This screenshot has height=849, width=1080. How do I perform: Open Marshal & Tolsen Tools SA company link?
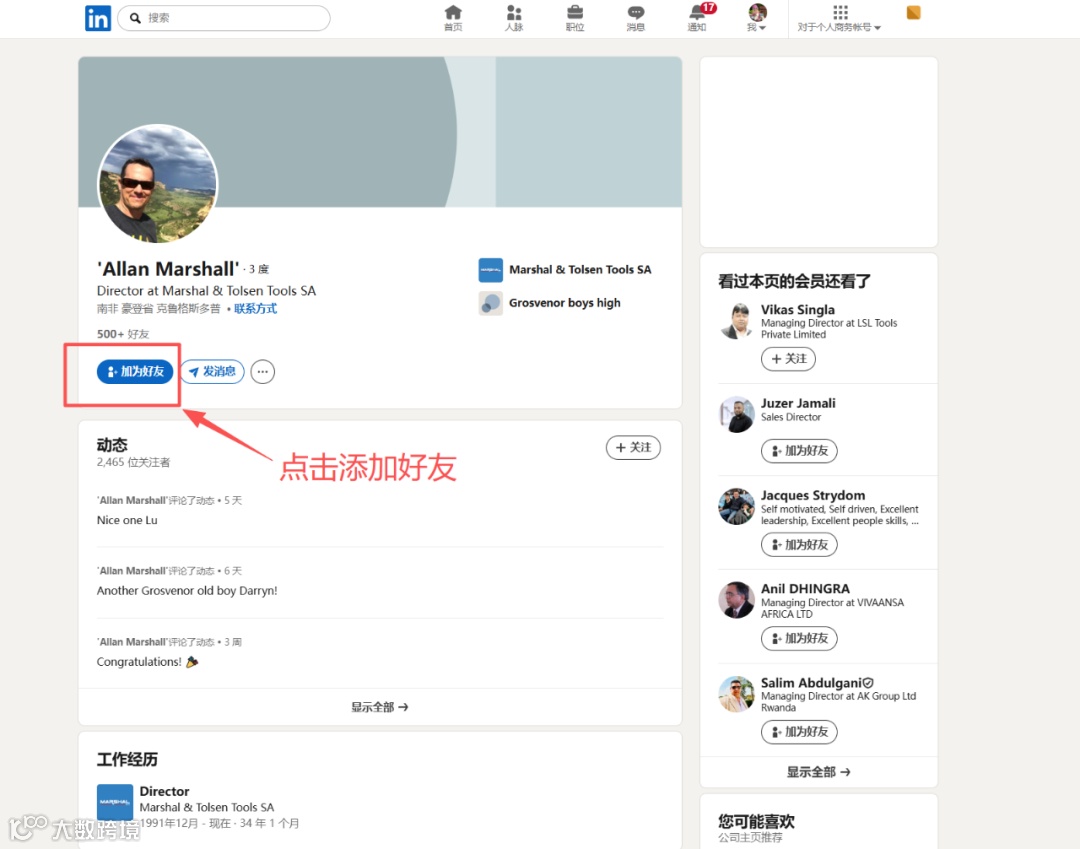point(580,270)
